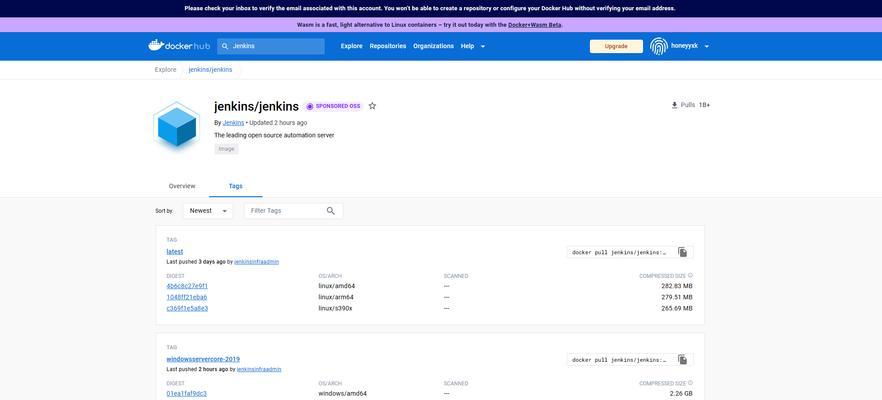Click the jenkins/jenkins blue cube image

click(177, 128)
